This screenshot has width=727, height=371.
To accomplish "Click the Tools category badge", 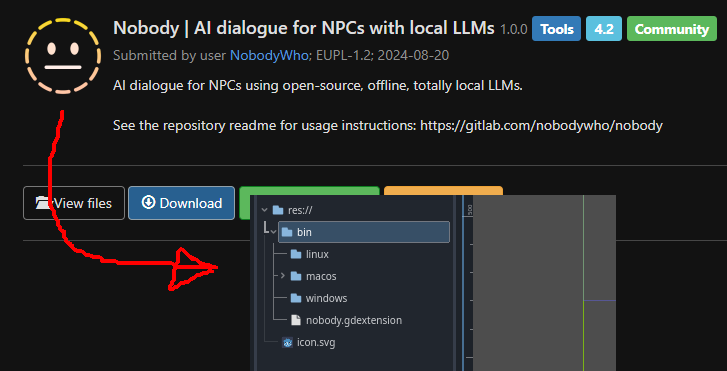I will tap(556, 29).
